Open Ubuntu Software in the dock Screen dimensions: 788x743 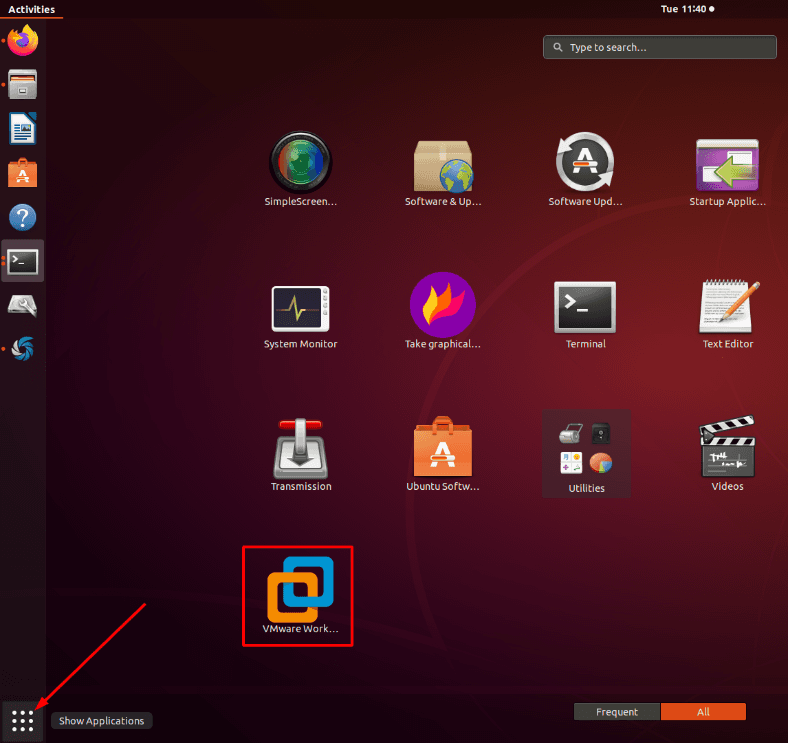point(23,172)
